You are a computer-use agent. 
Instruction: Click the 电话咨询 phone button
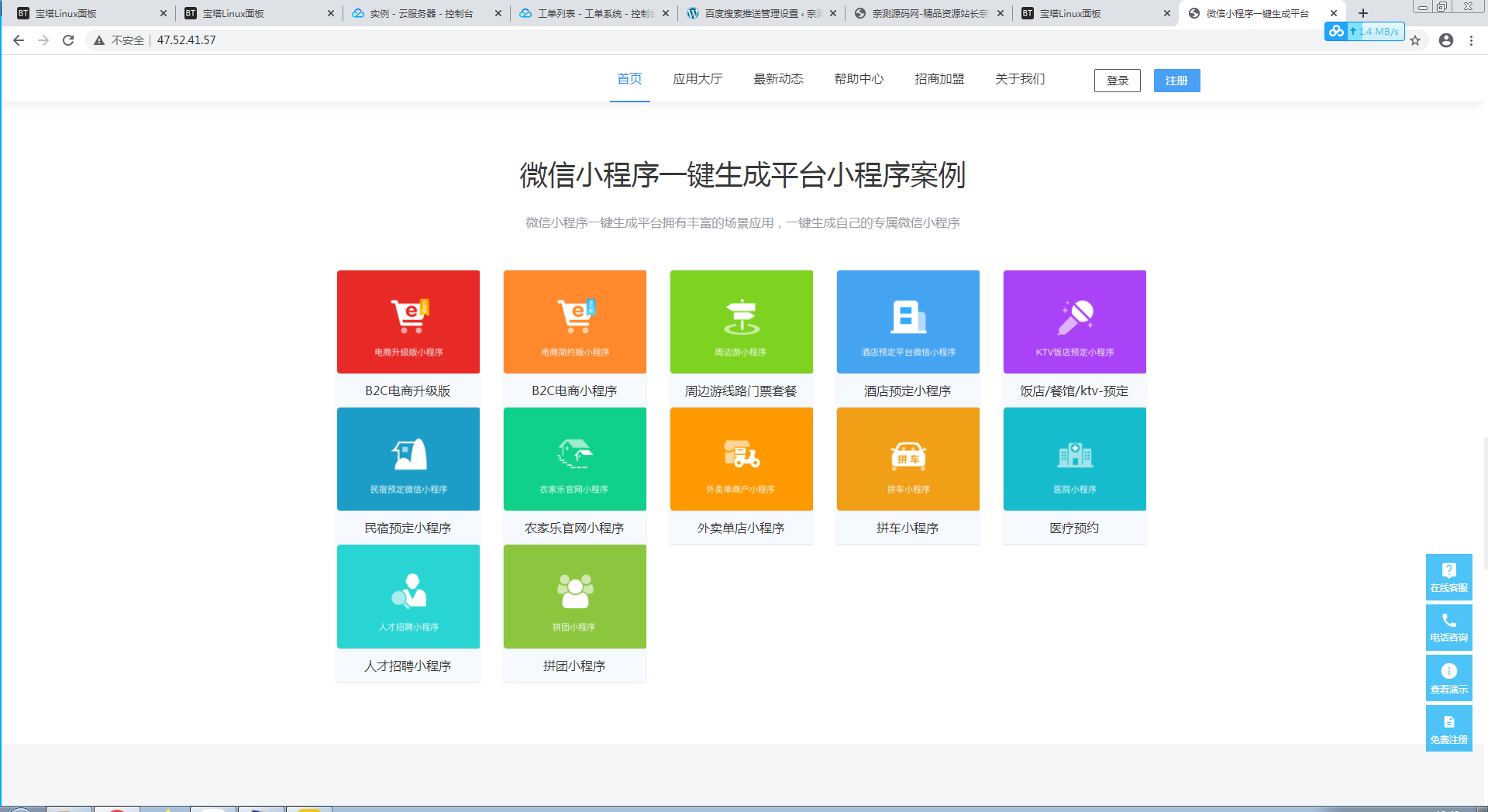point(1448,628)
